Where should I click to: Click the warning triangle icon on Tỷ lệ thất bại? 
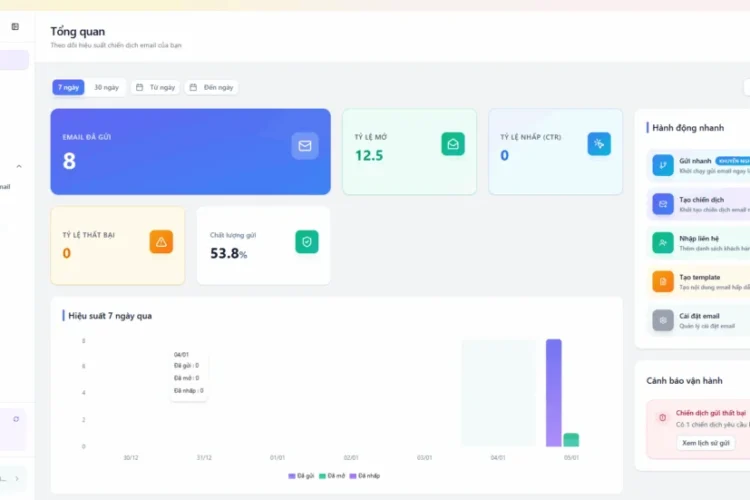coord(161,242)
